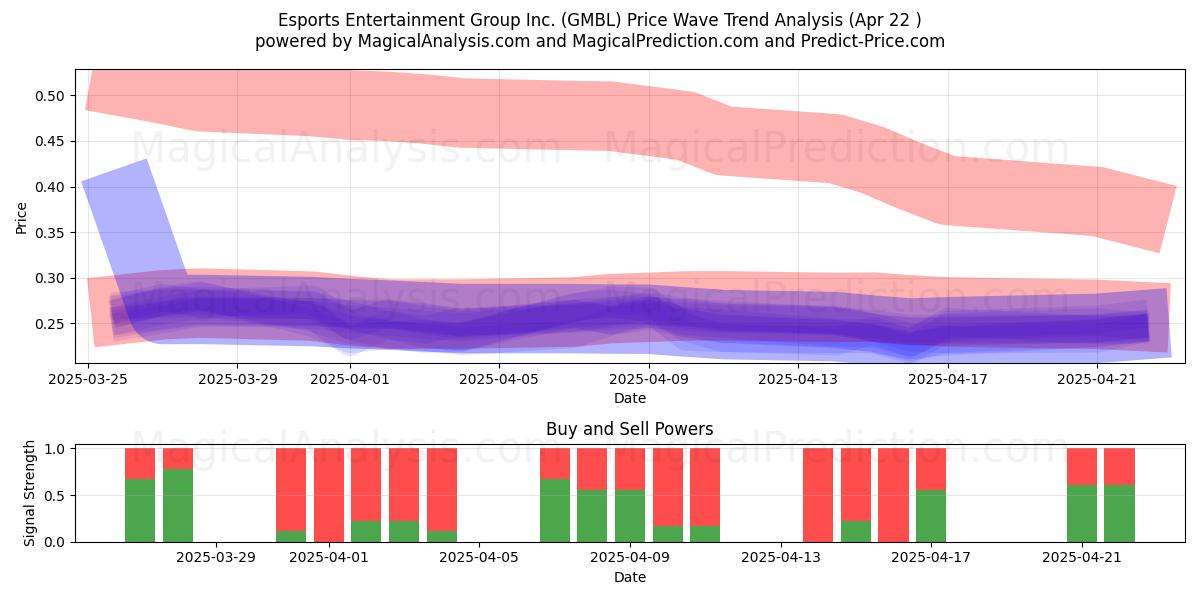
Task: Select the 0.45 tick on the Price axis
Action: (x=50, y=141)
